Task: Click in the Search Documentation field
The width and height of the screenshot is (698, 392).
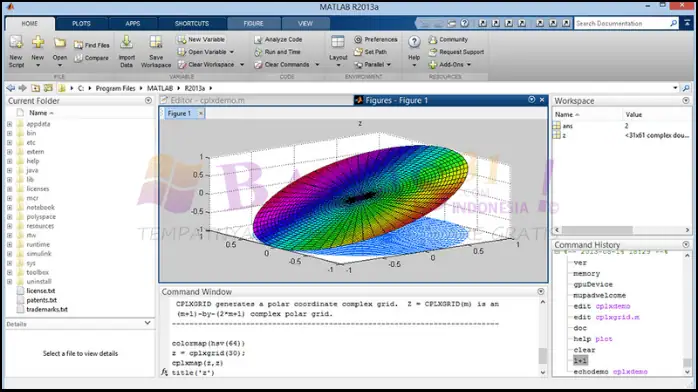Action: [x=622, y=23]
